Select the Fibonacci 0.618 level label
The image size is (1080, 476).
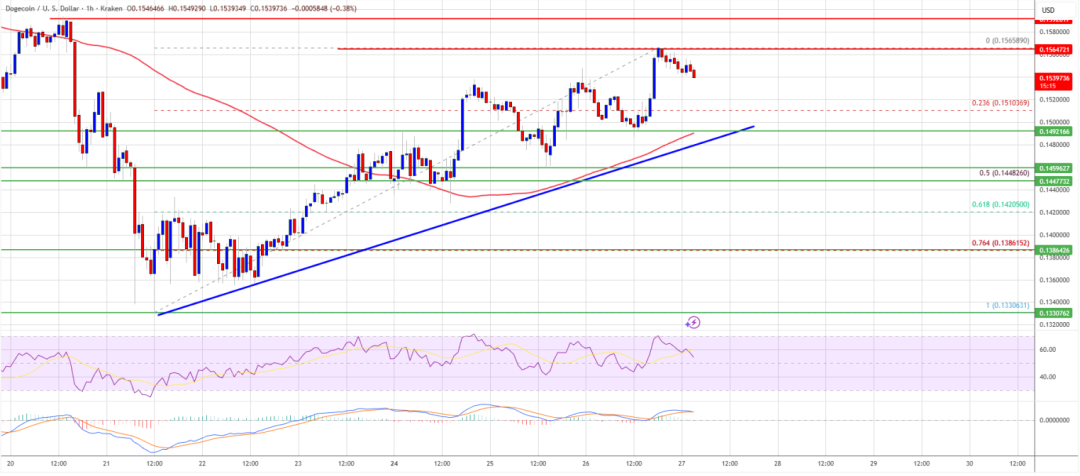(x=999, y=204)
